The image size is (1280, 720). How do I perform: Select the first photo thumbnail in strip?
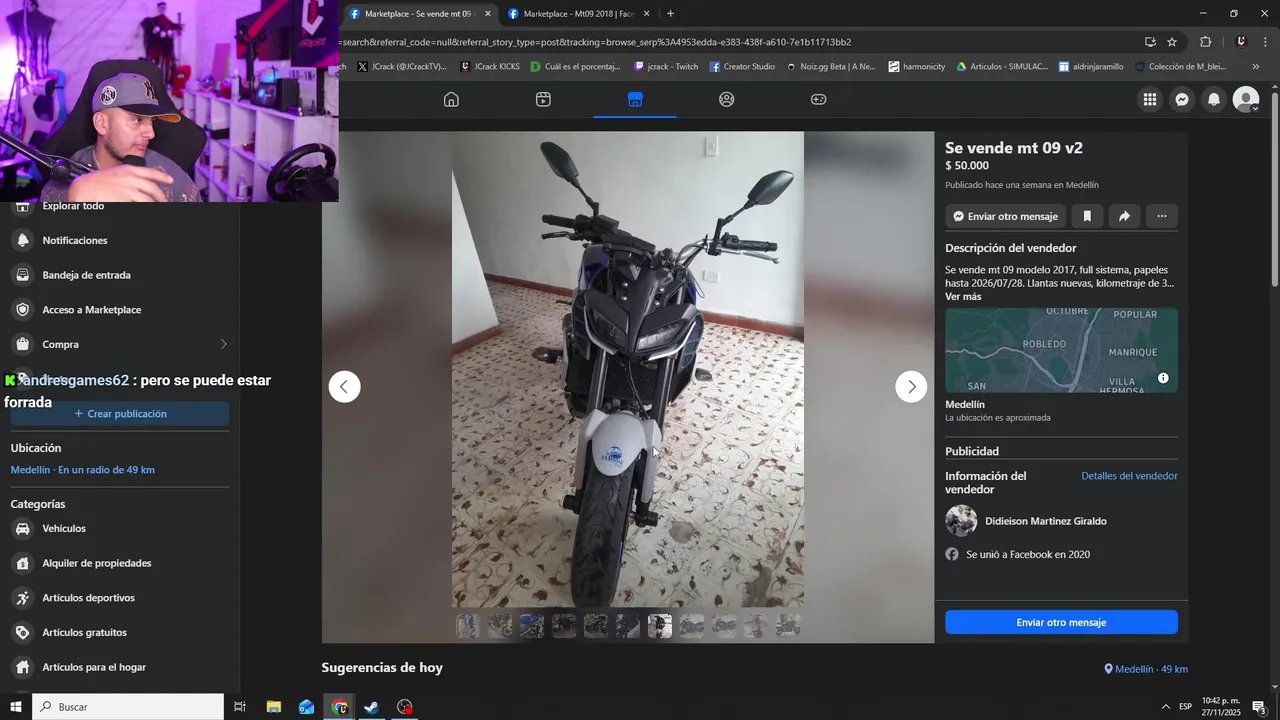(467, 626)
